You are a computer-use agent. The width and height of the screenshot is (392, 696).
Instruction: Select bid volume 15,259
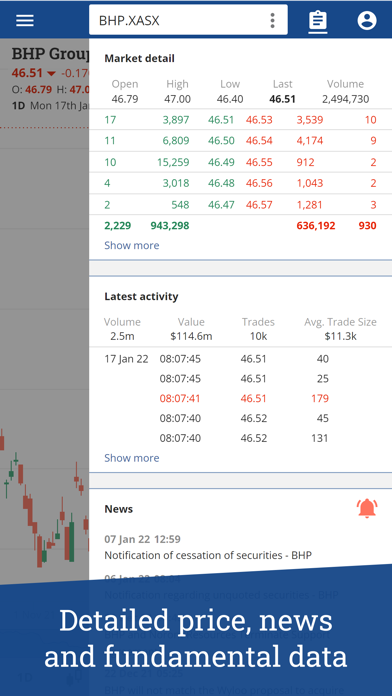click(x=173, y=162)
